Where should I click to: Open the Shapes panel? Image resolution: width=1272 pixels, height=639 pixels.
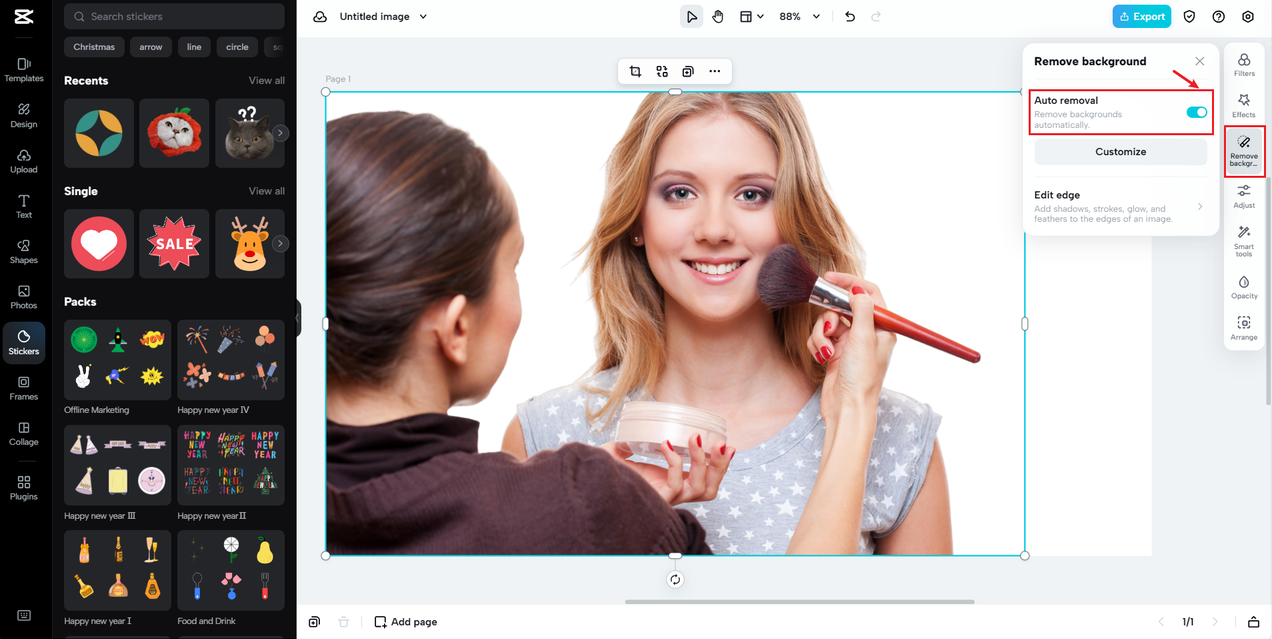point(24,252)
